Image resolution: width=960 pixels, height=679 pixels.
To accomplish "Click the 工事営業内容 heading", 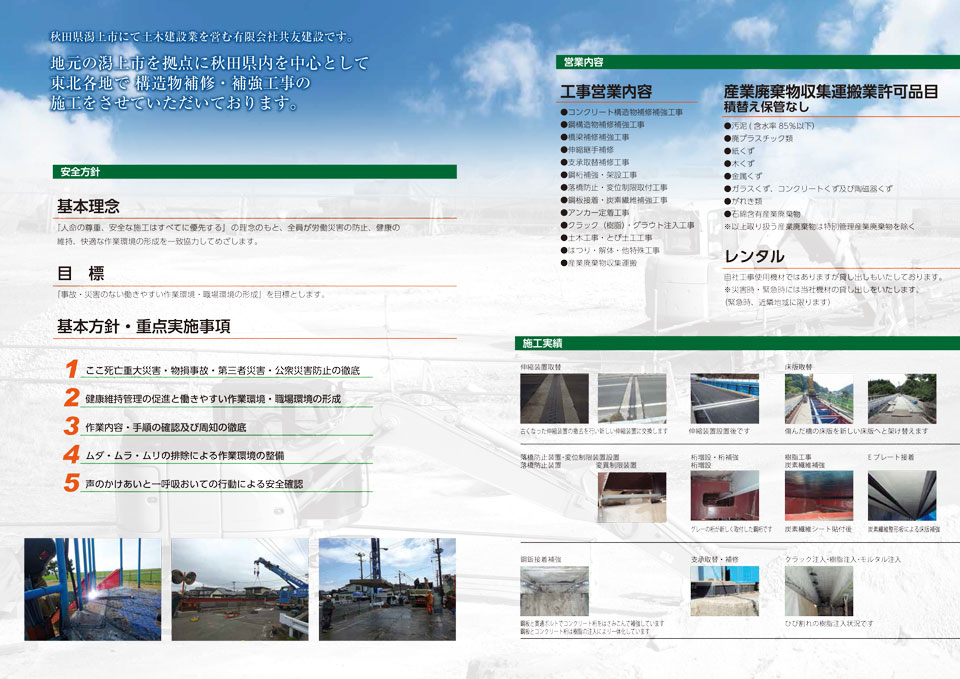I will (x=606, y=92).
